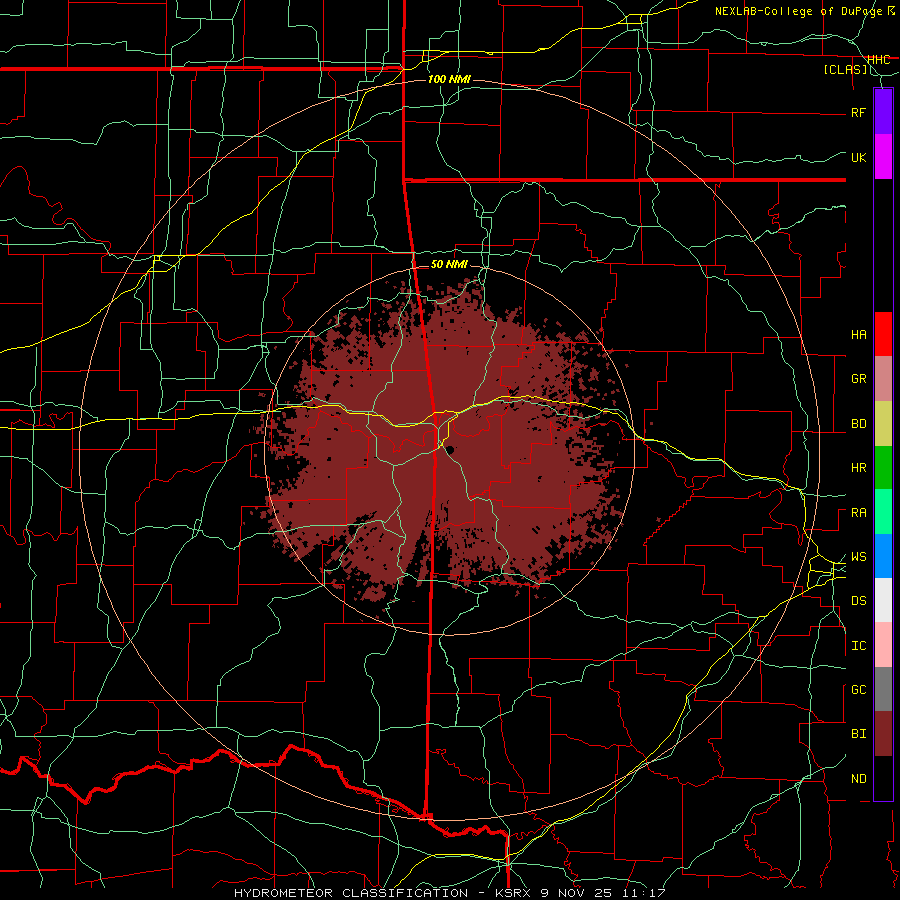
Task: Click the light pink IC legend swatch
Action: pos(883,645)
